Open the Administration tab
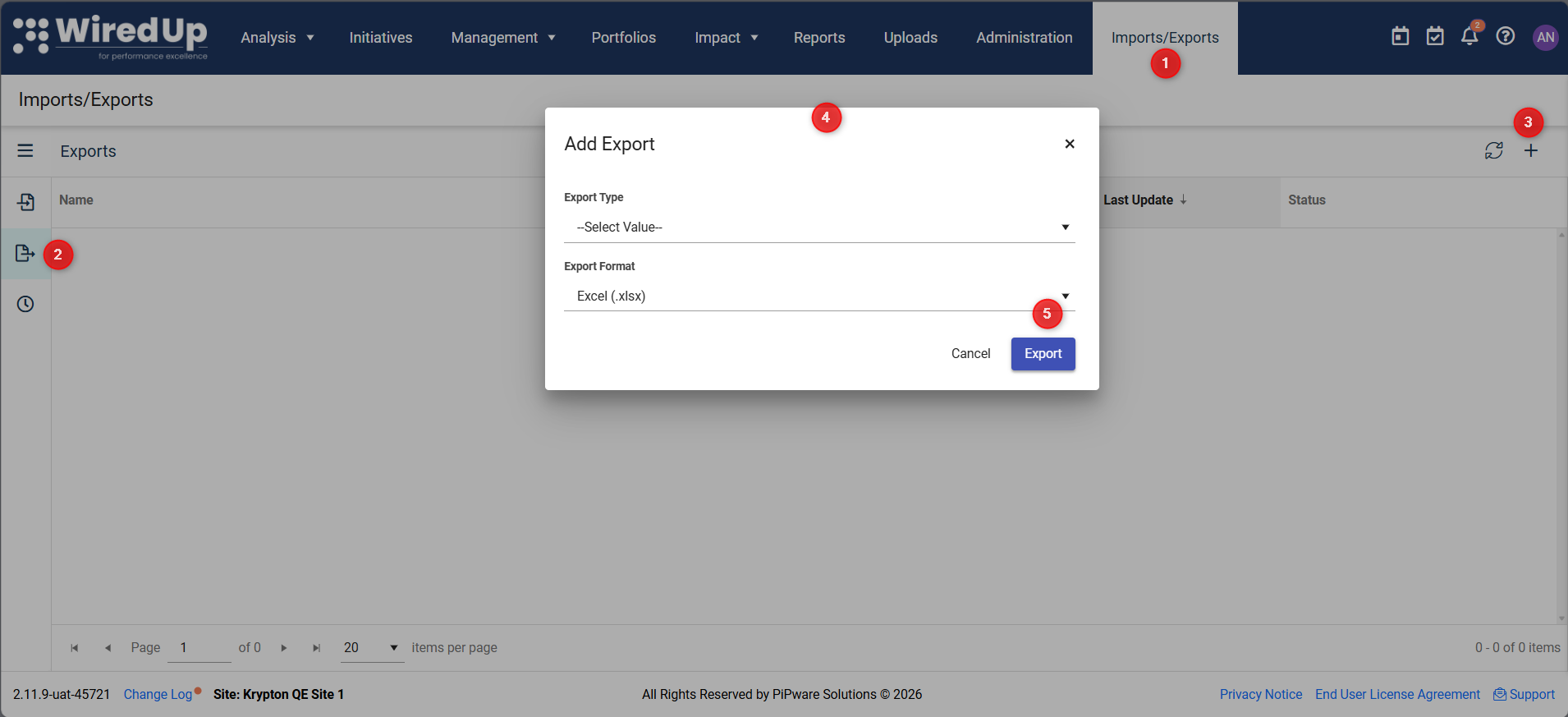 (x=1025, y=38)
